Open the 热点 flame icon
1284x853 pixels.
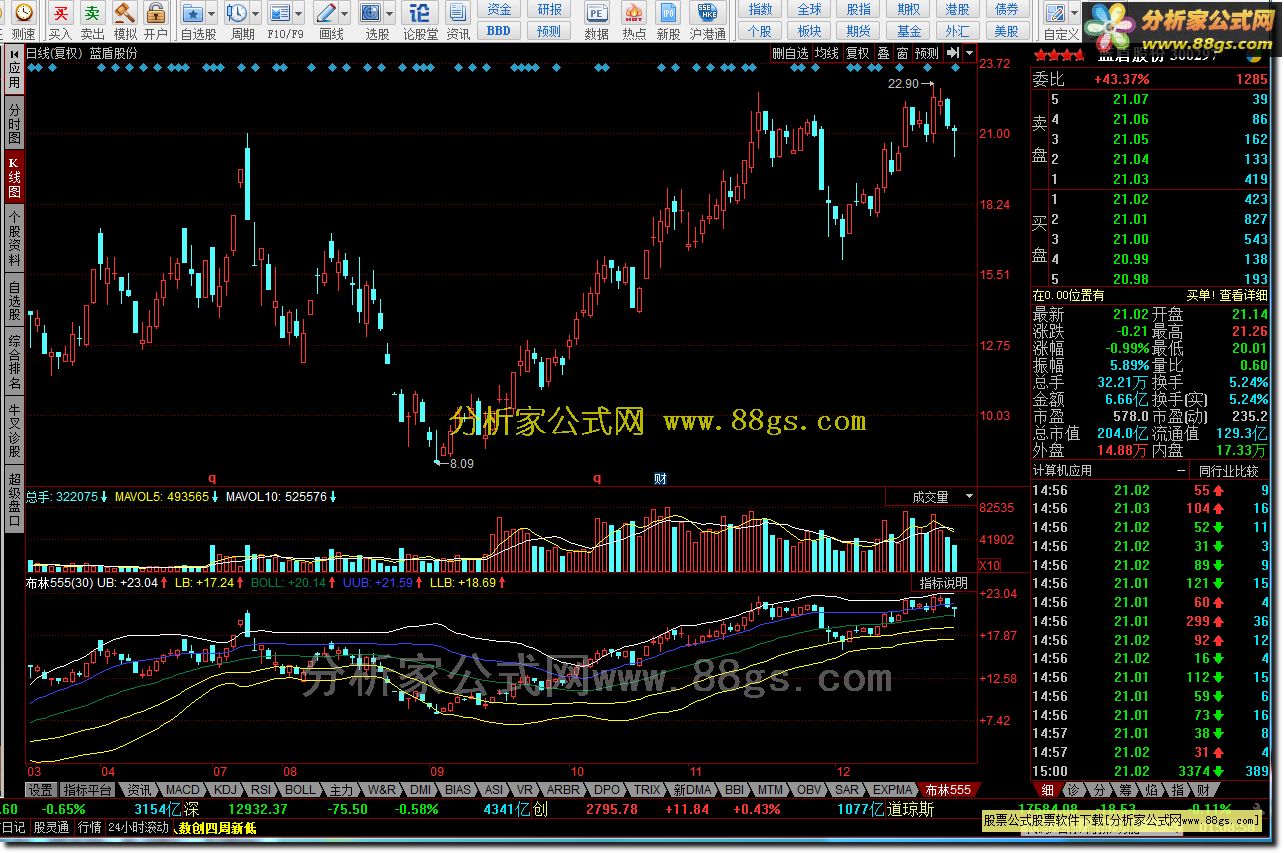point(634,13)
